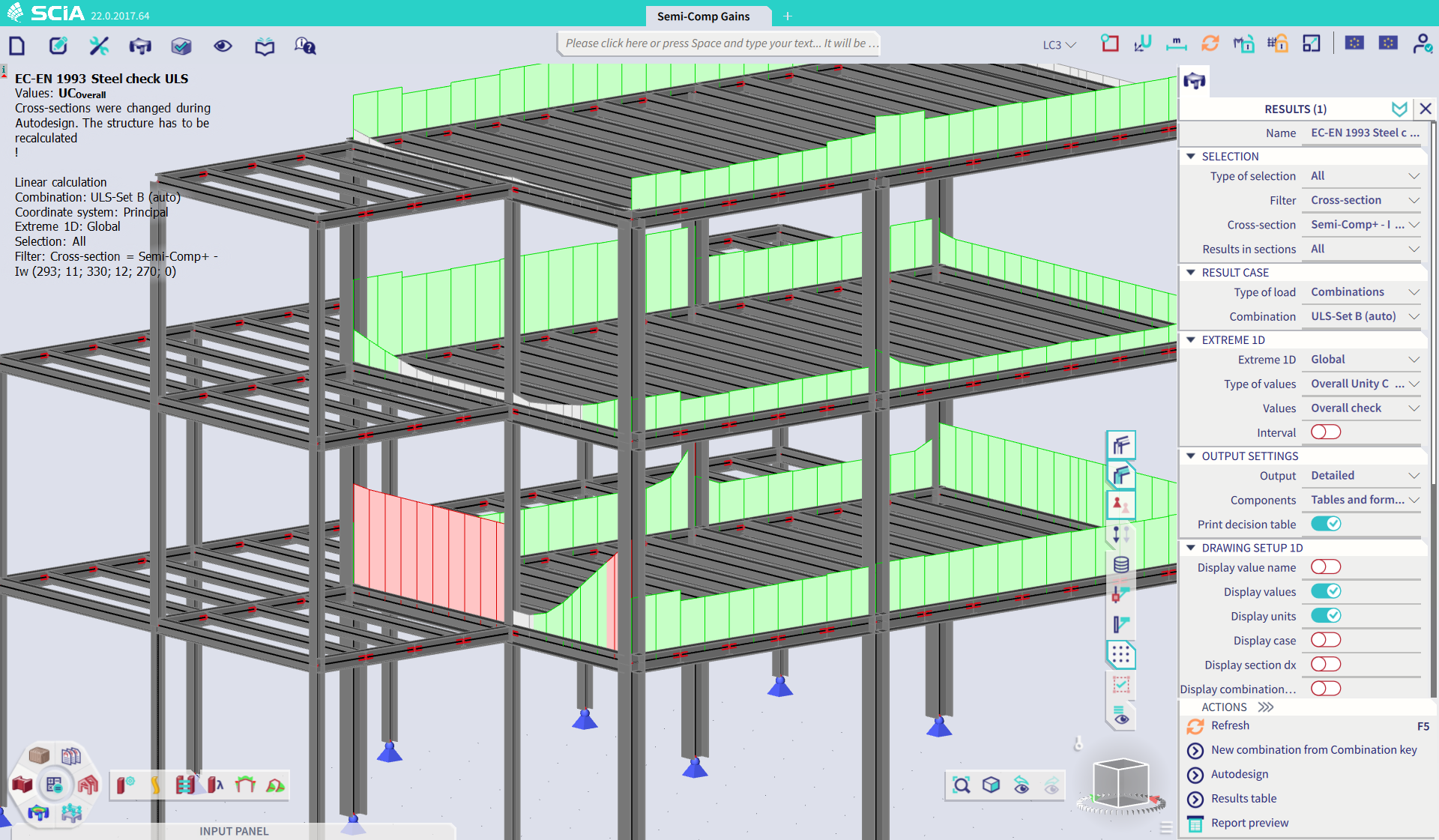This screenshot has height=840, width=1439.
Task: Add a new tab with plus button
Action: [x=788, y=16]
